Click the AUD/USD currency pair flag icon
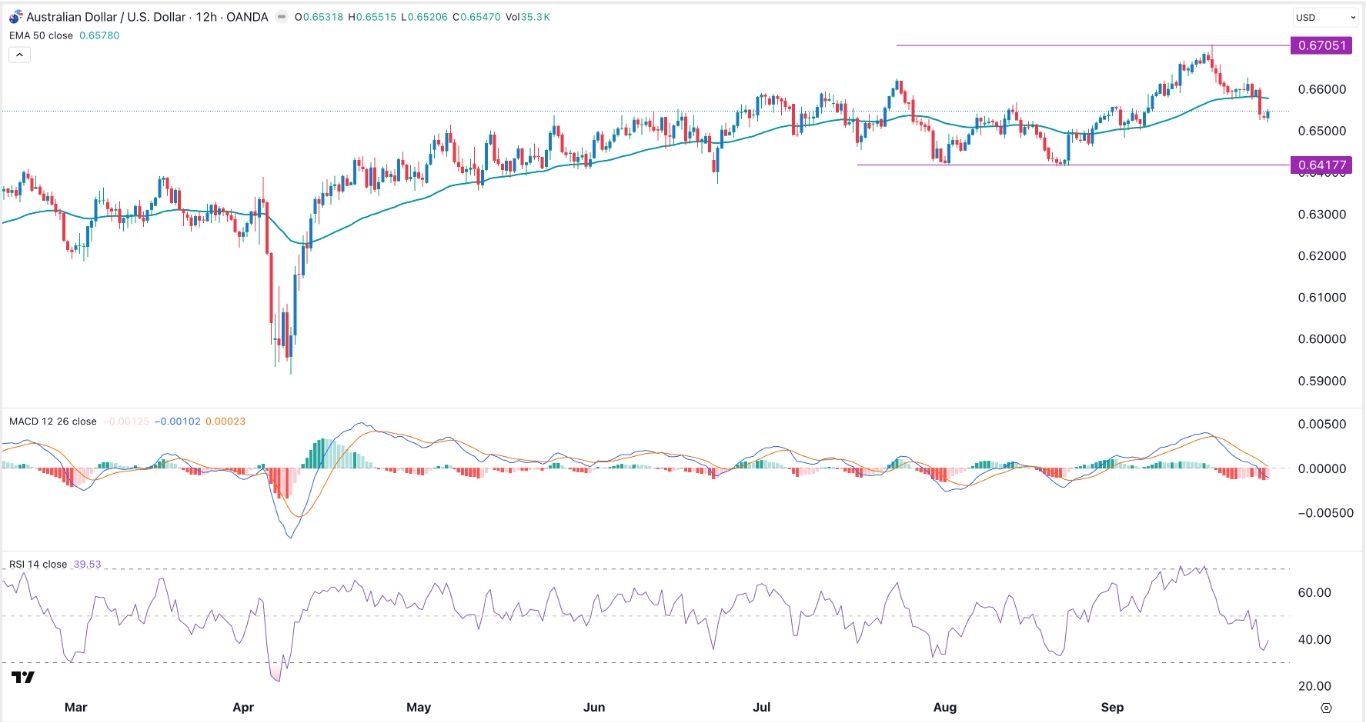 pyautogui.click(x=14, y=16)
